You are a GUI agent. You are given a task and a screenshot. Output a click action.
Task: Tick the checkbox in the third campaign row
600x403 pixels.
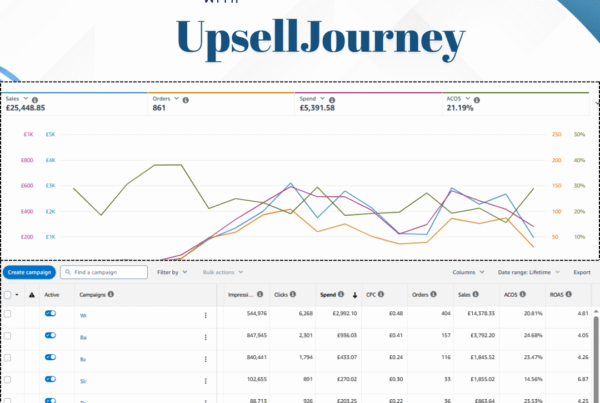coord(7,357)
